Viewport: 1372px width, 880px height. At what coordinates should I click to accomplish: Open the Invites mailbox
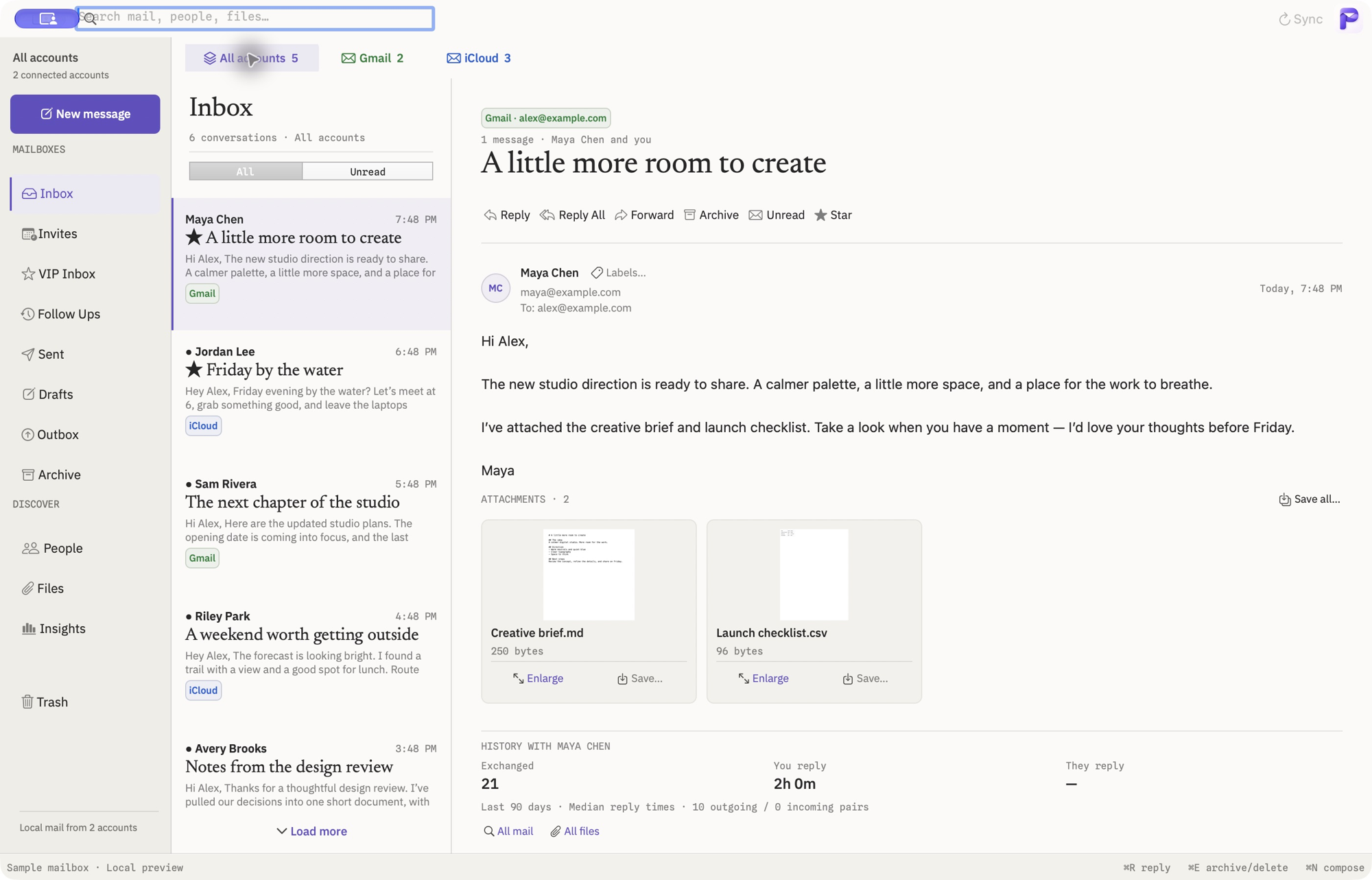85,234
